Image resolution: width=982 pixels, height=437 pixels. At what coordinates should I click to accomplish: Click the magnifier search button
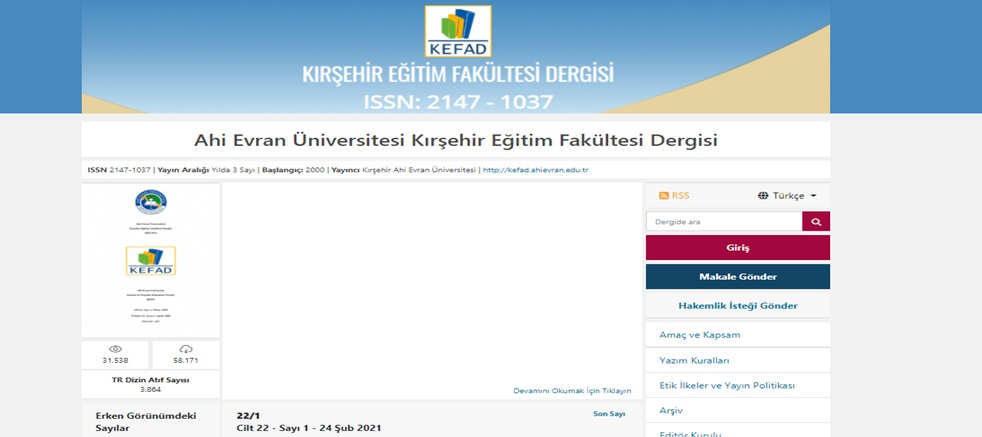point(816,222)
